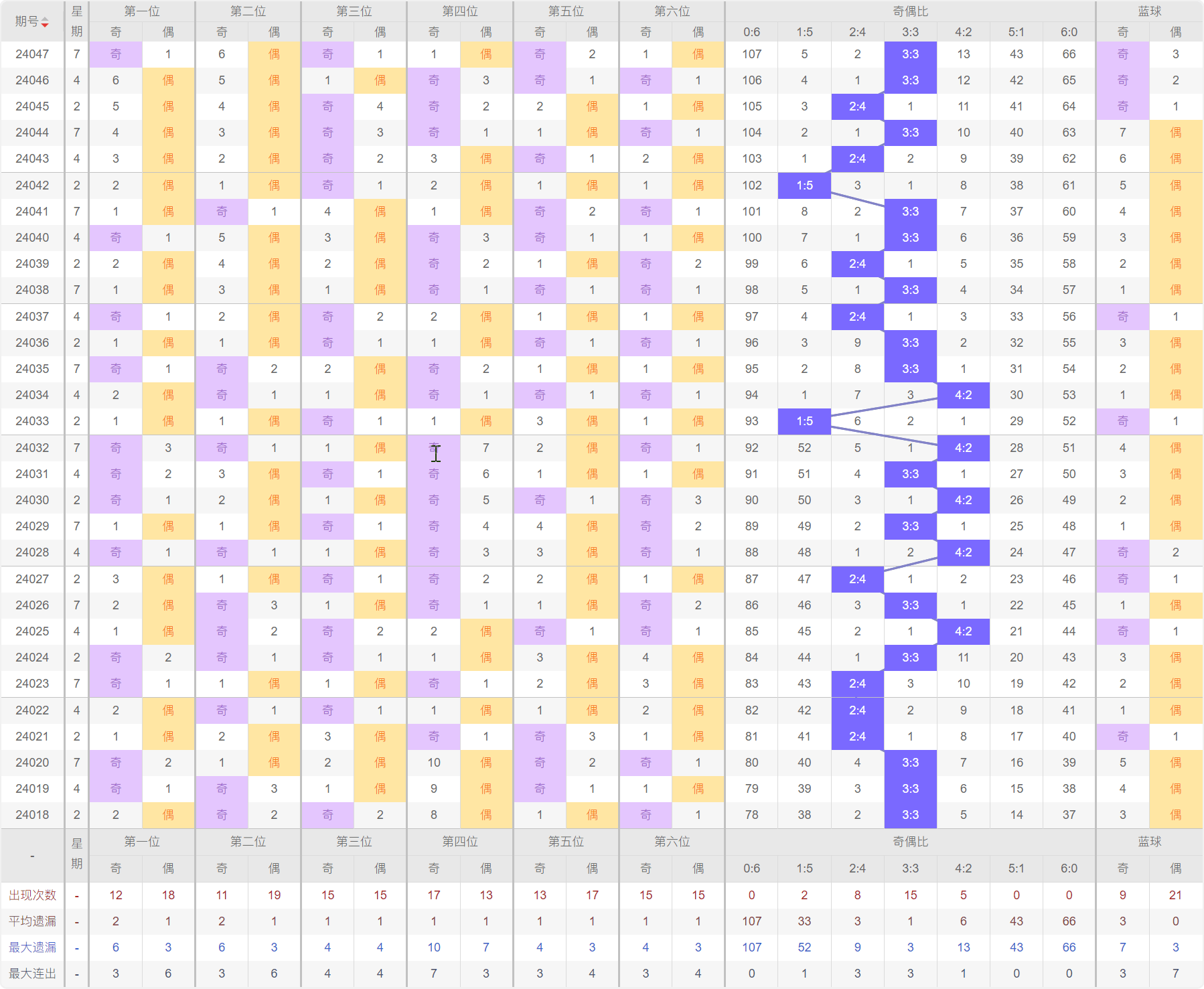Click the top 0:6 column header
Viewport: 1204px width, 989px height.
751,32
